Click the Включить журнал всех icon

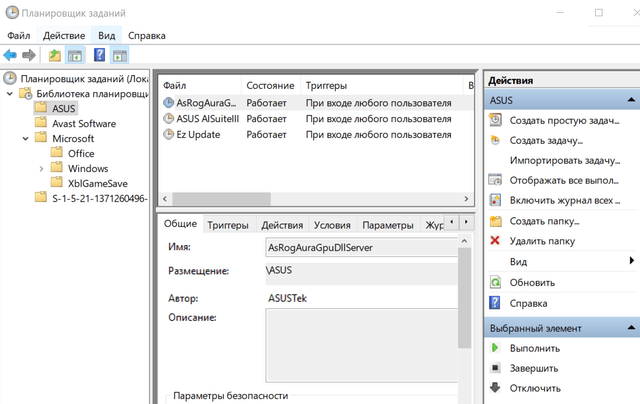(x=495, y=200)
